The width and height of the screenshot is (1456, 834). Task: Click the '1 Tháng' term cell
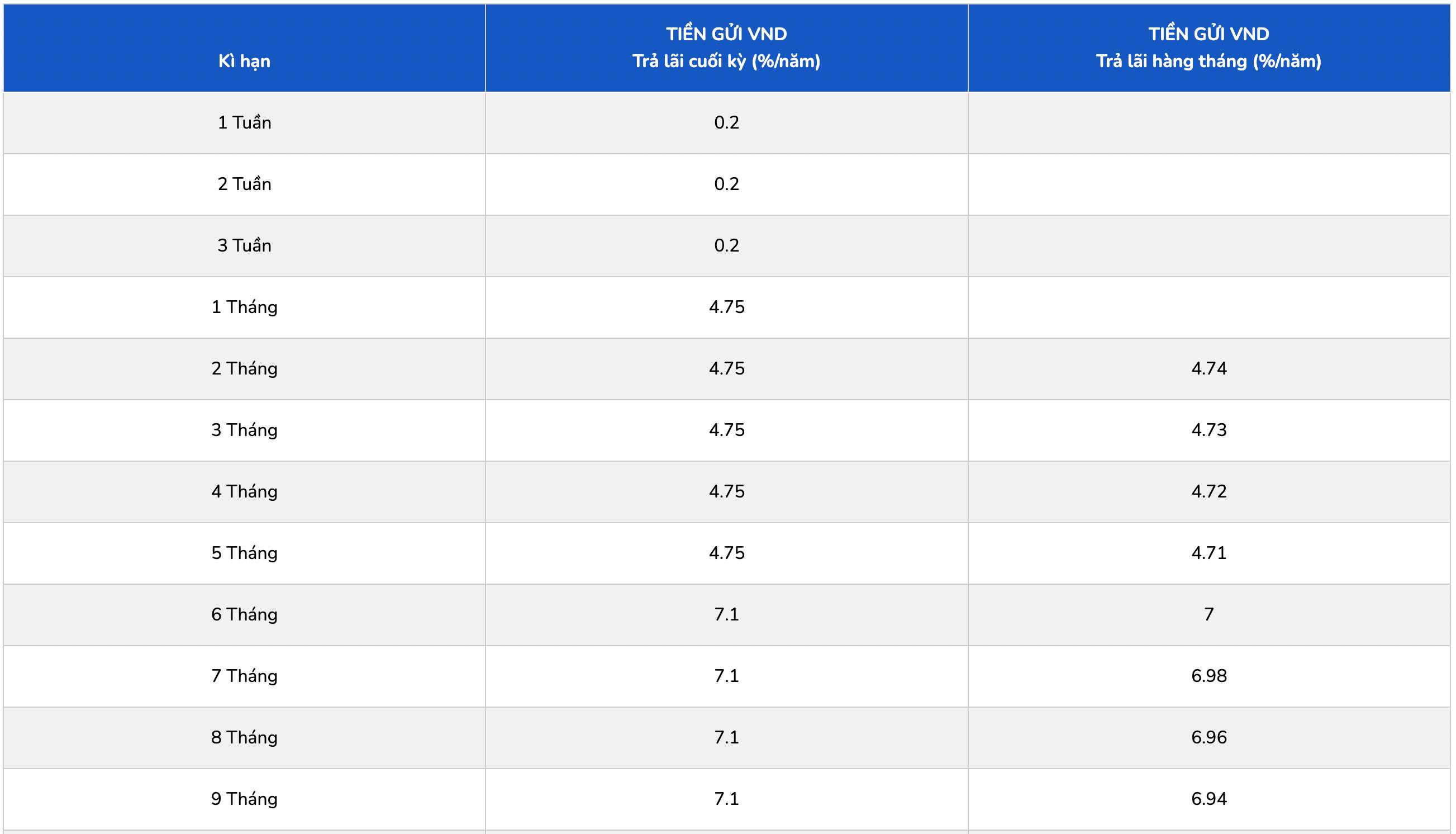click(x=244, y=307)
